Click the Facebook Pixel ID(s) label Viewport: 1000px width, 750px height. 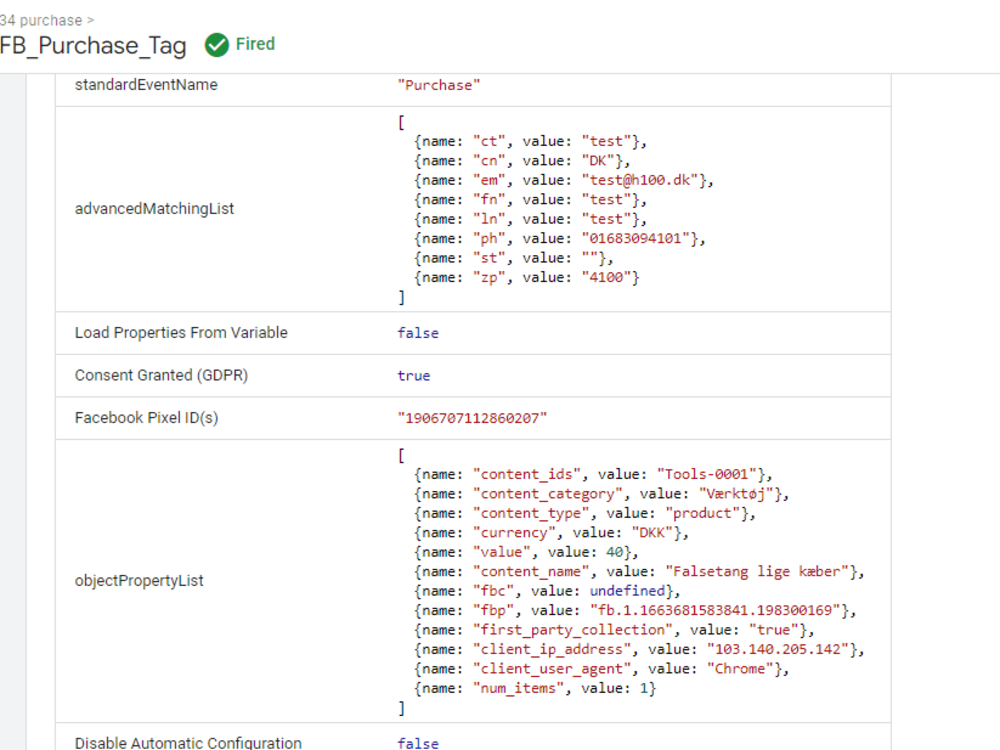click(147, 418)
